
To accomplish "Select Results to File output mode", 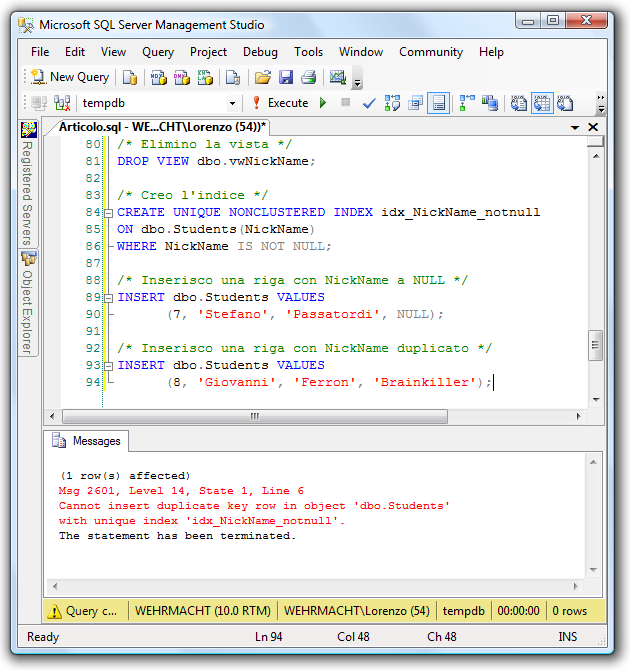I will click(565, 103).
